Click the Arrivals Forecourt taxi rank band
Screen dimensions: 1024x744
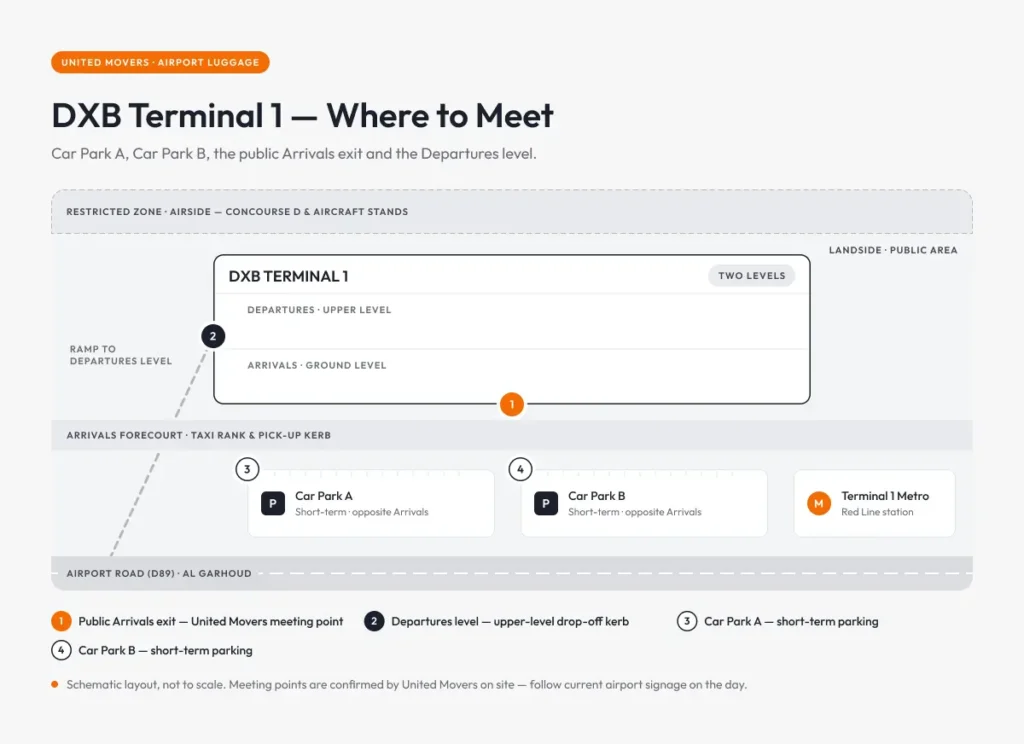(512, 435)
